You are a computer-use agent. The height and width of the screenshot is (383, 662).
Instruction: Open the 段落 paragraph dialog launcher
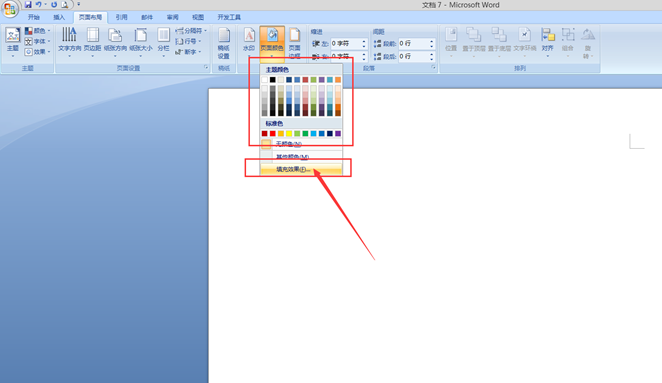[434, 68]
